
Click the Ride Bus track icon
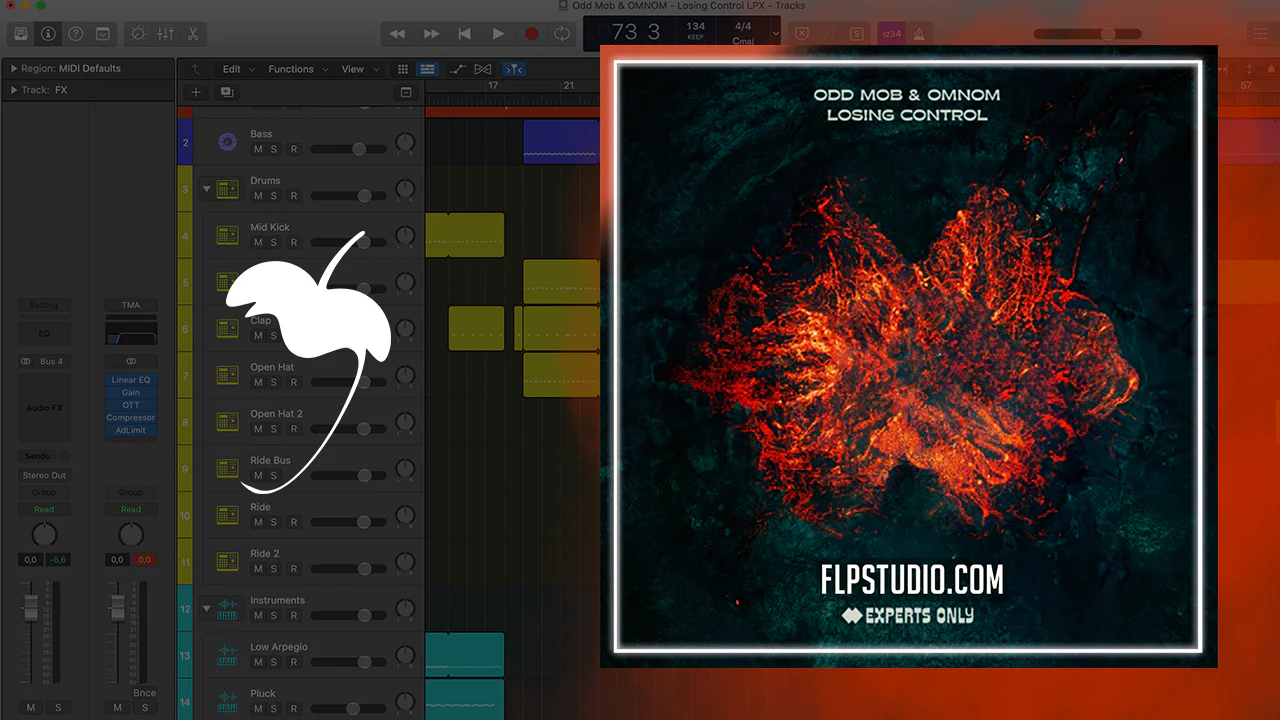point(227,468)
